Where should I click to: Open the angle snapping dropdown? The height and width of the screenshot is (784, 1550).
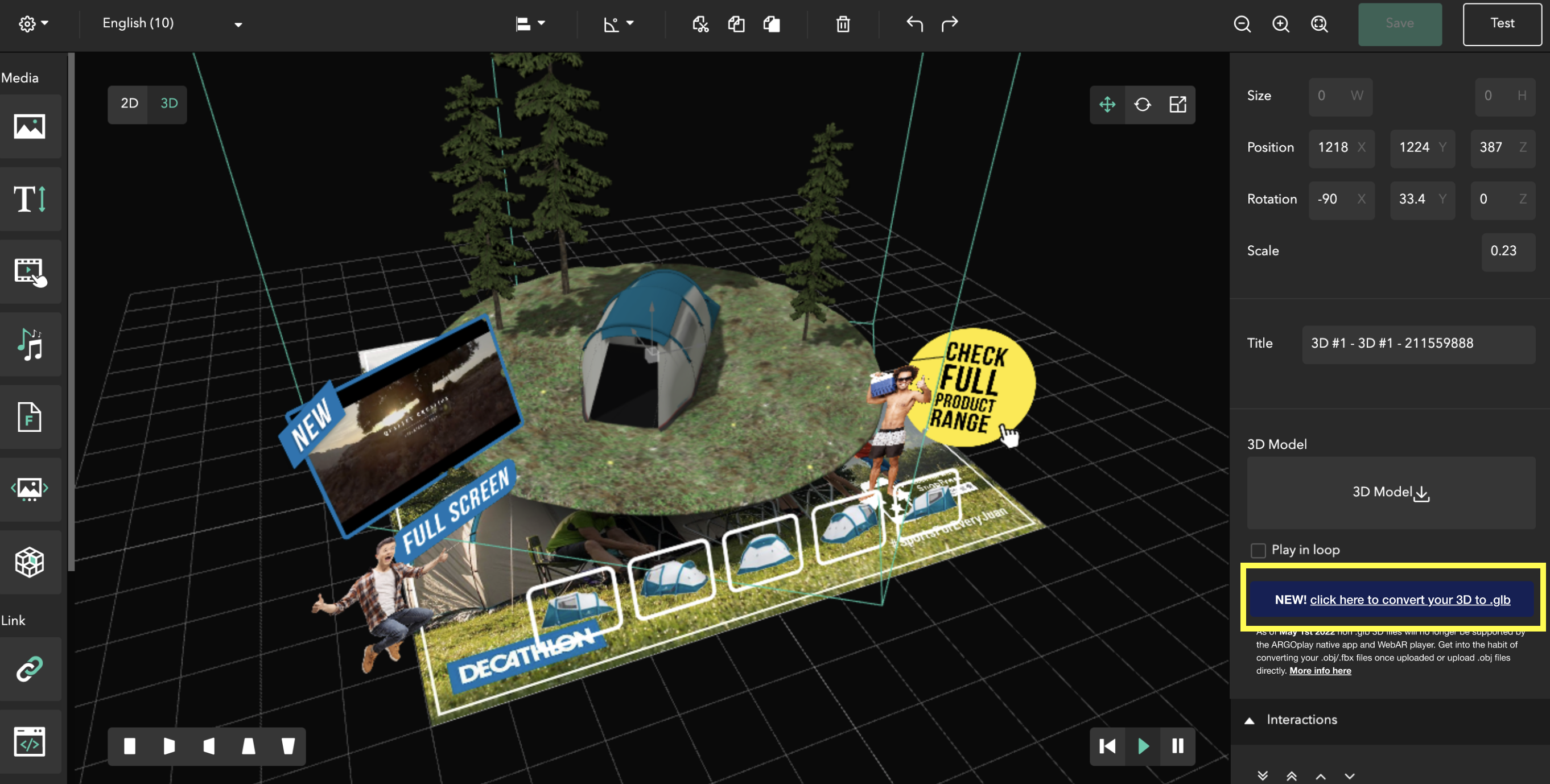click(618, 23)
